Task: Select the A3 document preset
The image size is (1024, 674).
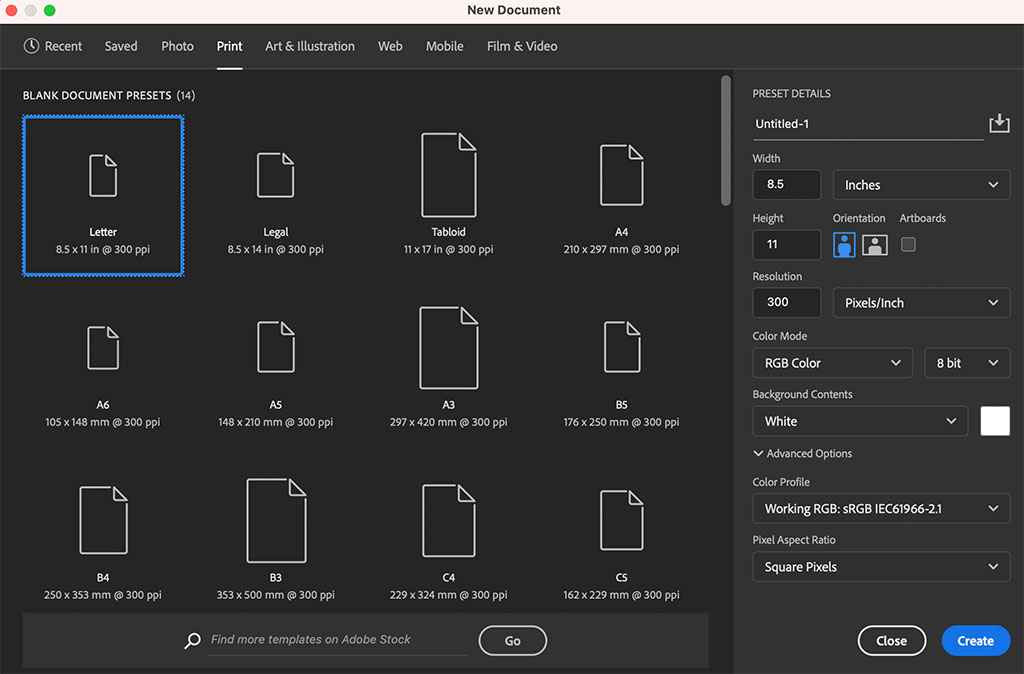Action: (449, 347)
